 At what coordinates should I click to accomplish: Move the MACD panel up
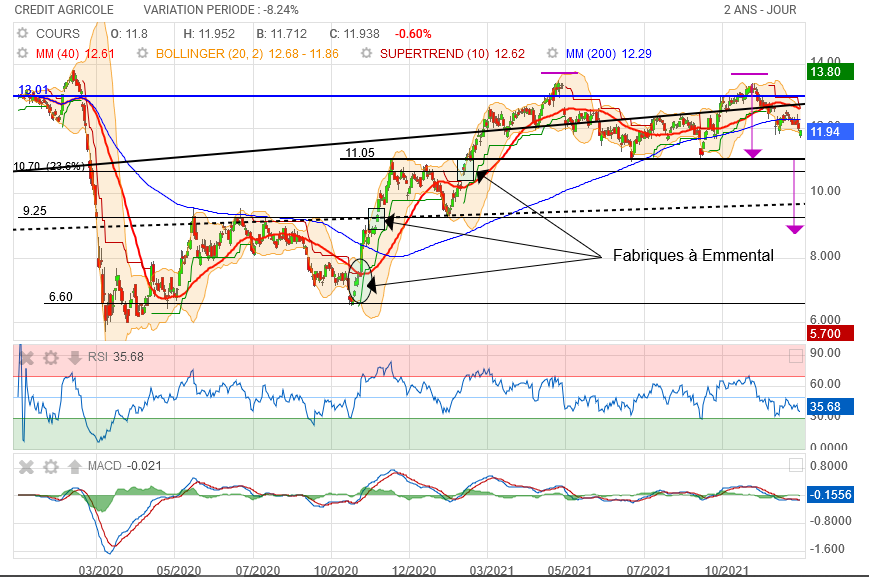[x=75, y=467]
